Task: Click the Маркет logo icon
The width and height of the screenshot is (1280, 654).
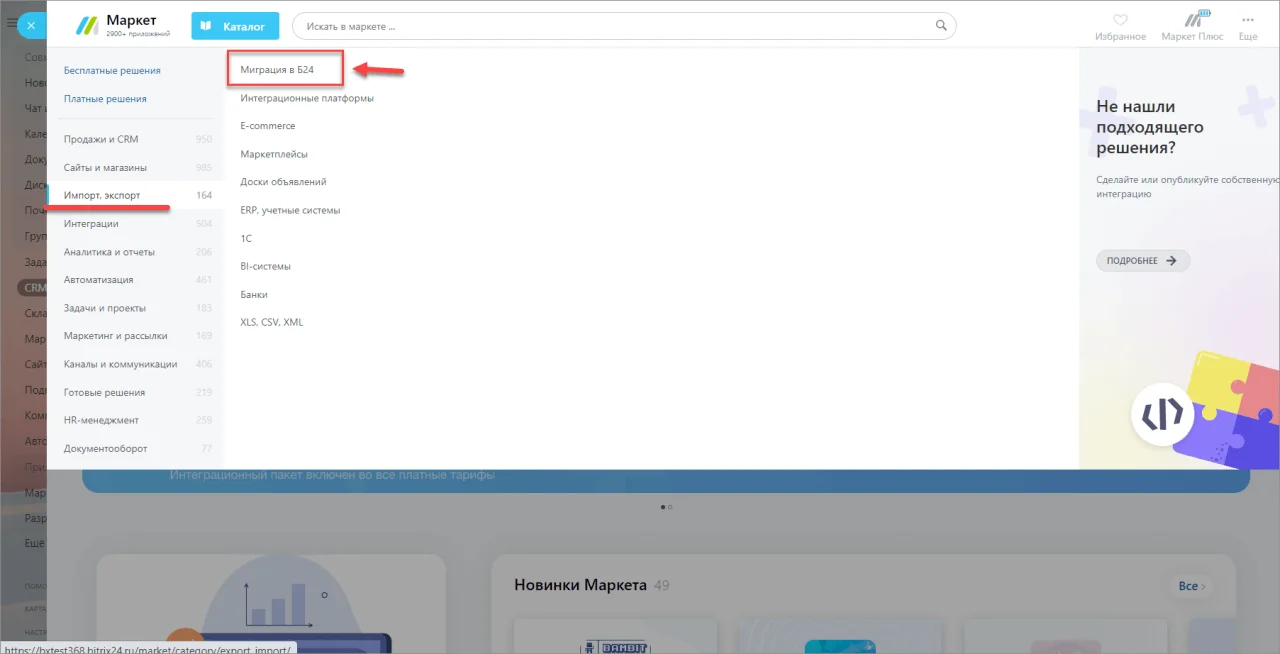Action: click(x=88, y=25)
